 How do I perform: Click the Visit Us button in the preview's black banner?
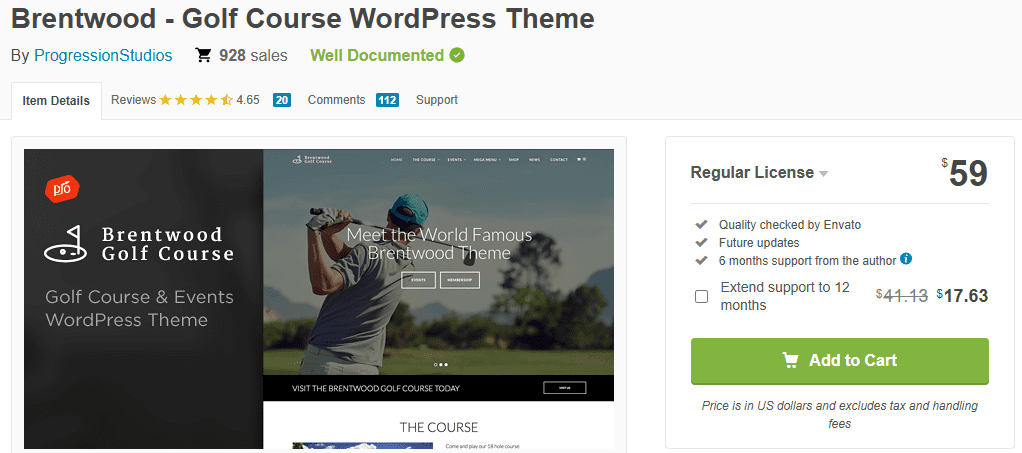point(564,388)
